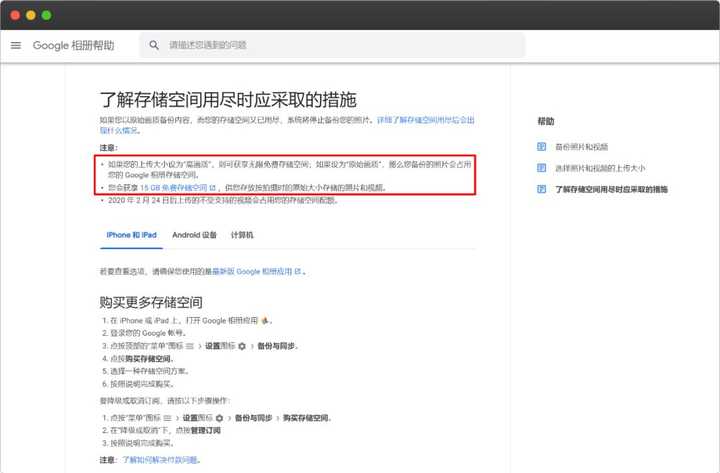Image resolution: width=720 pixels, height=473 pixels.
Task: Open Google 相册帮助 home title
Action: [x=73, y=45]
